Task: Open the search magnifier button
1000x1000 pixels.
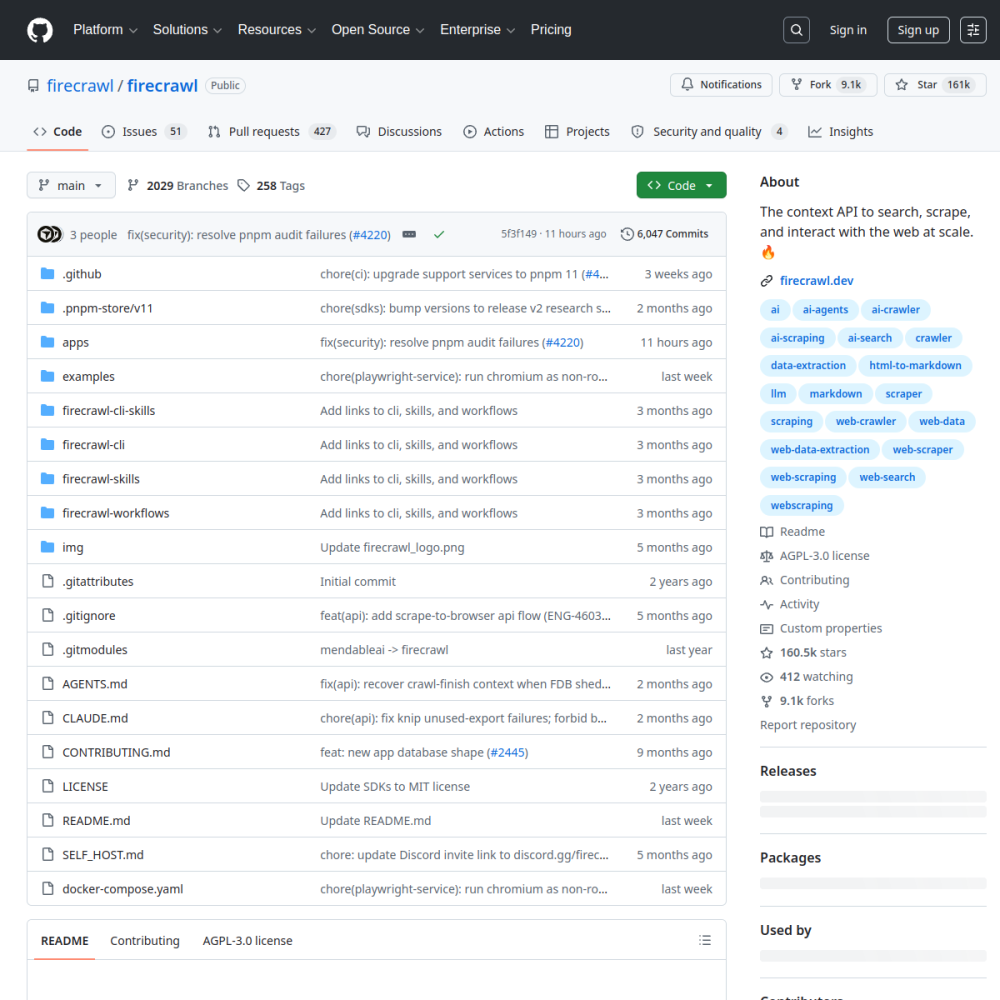Action: click(x=796, y=30)
